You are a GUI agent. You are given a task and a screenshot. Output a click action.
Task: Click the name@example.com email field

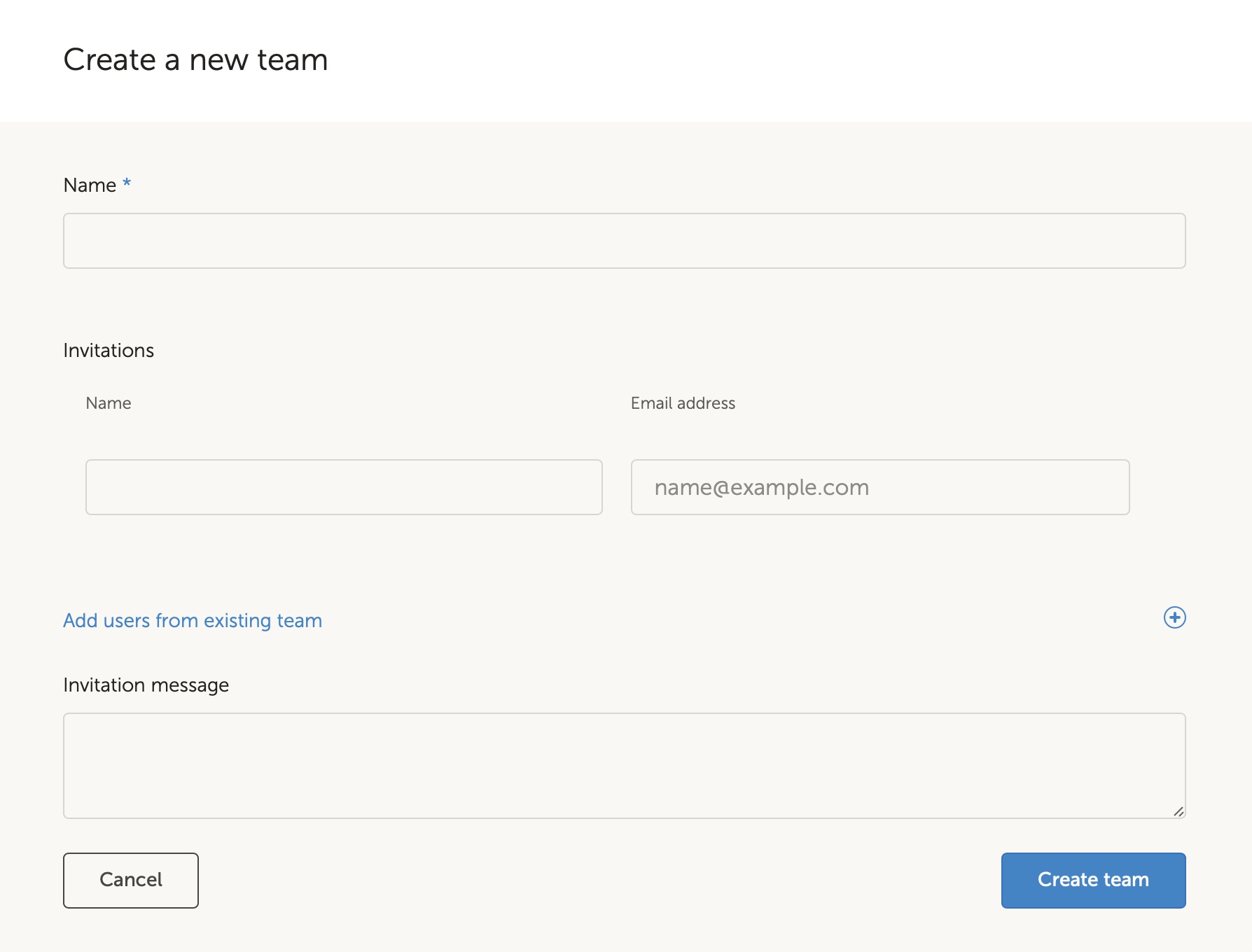(879, 487)
